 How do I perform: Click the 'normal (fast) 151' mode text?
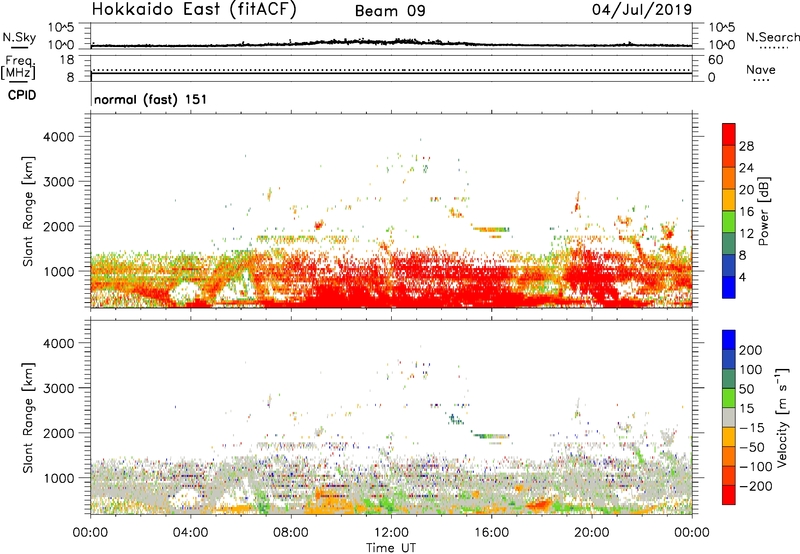[151, 99]
